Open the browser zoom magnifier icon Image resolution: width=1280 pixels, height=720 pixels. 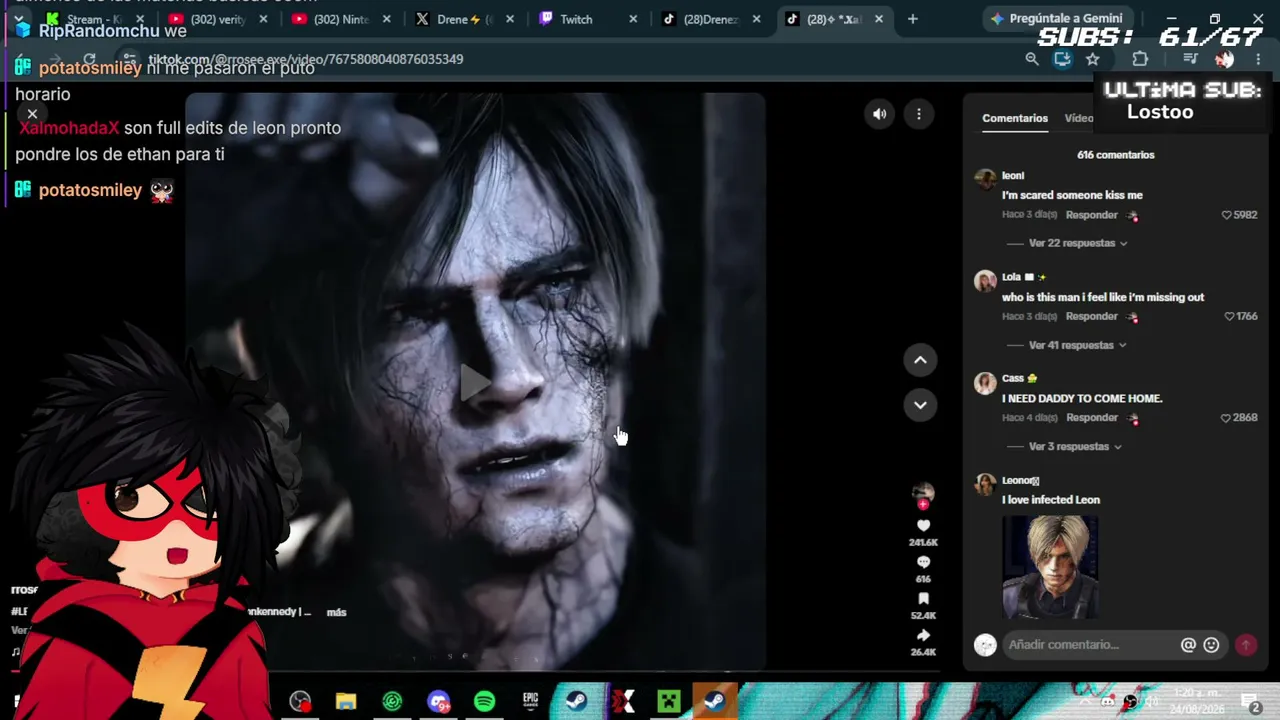coord(1032,59)
